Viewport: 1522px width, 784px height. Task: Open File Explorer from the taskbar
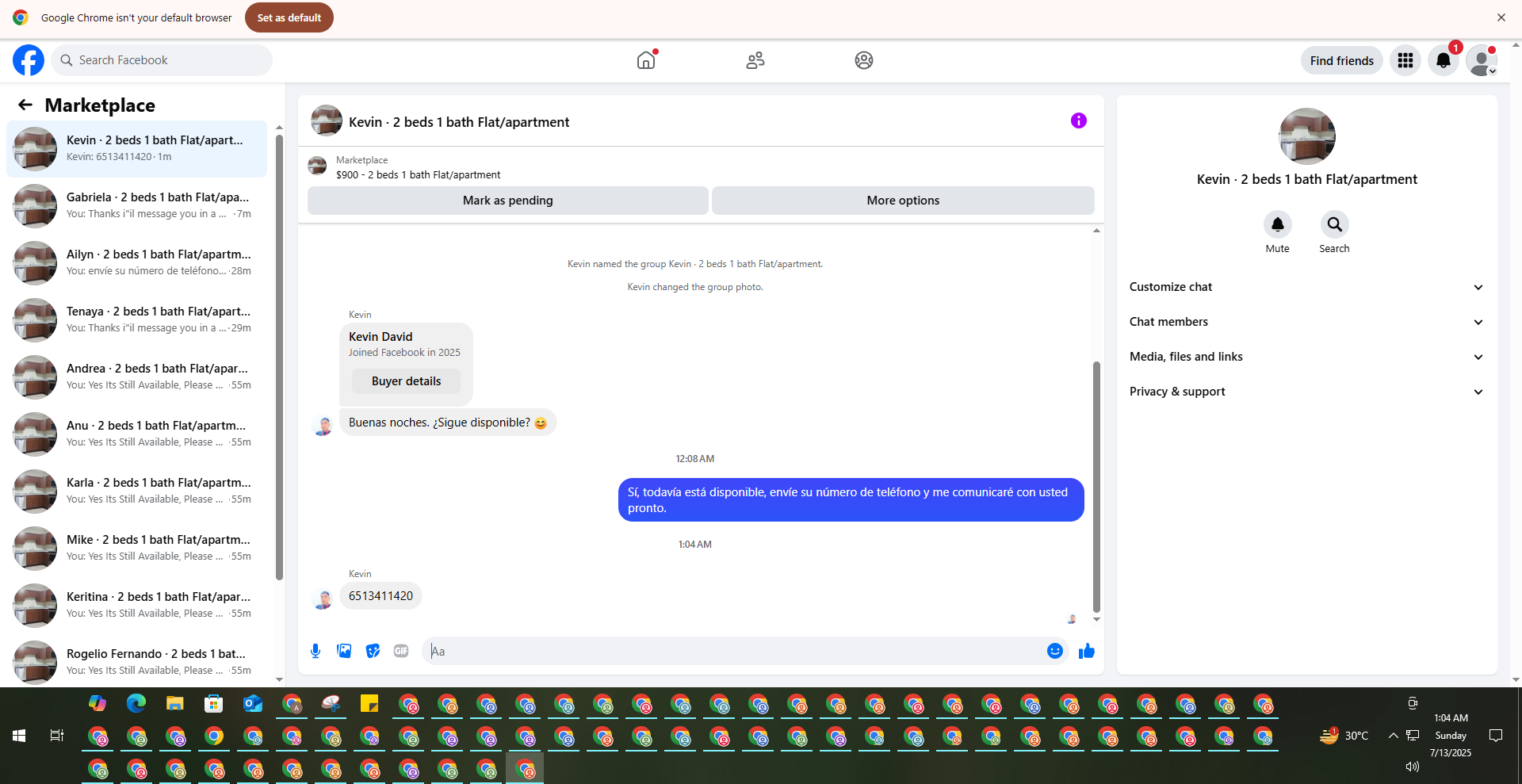[175, 703]
